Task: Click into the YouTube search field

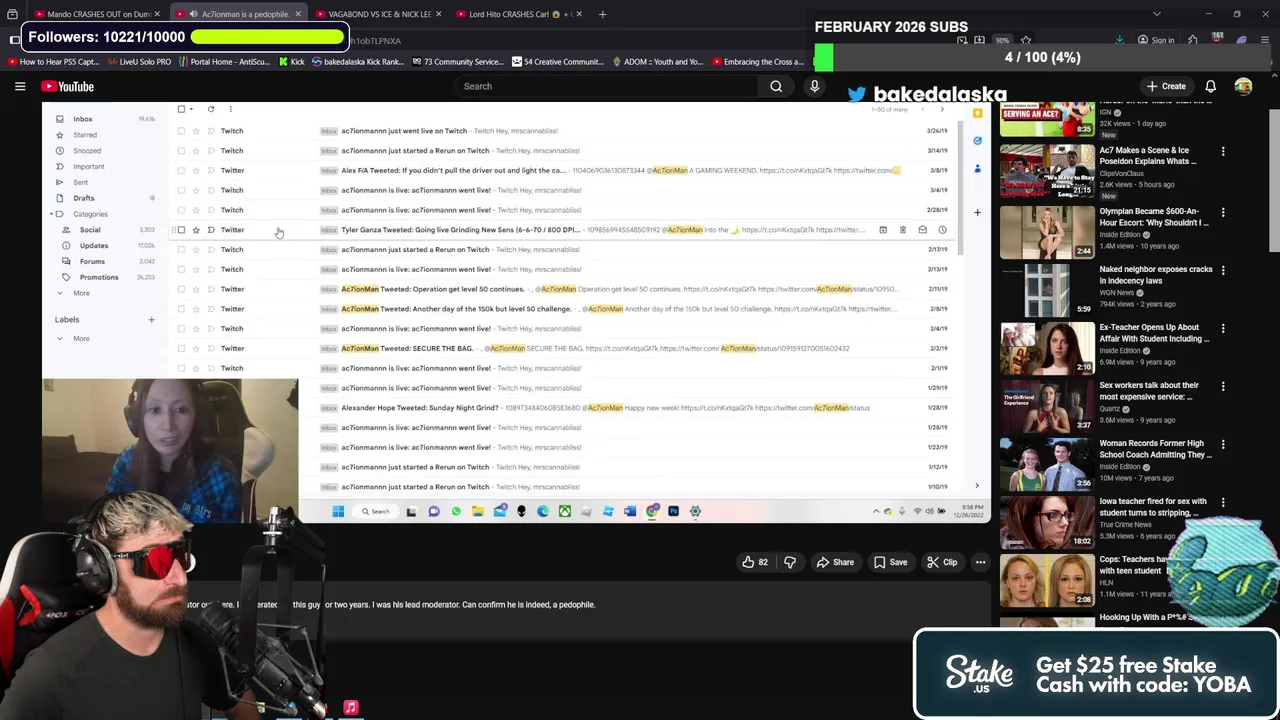Action: tap(608, 86)
